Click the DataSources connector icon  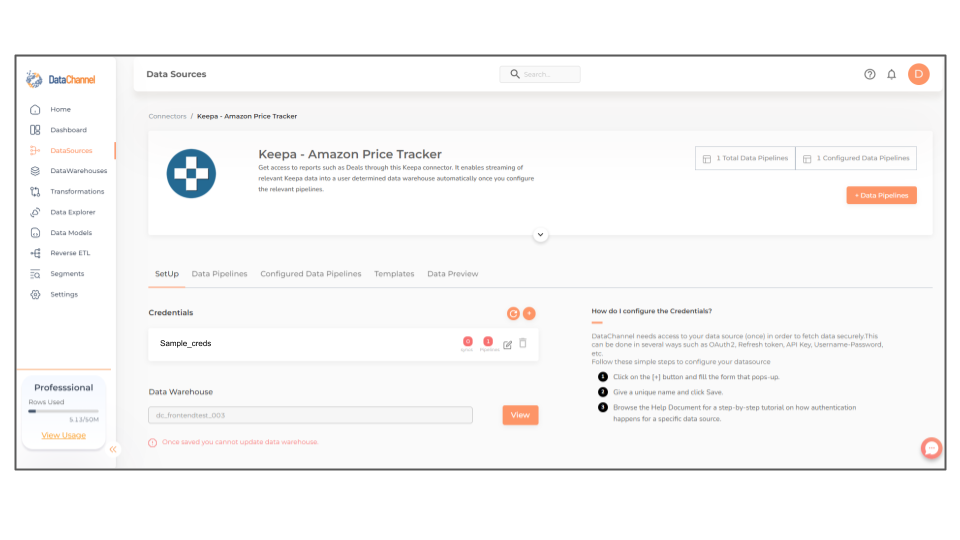[35, 151]
